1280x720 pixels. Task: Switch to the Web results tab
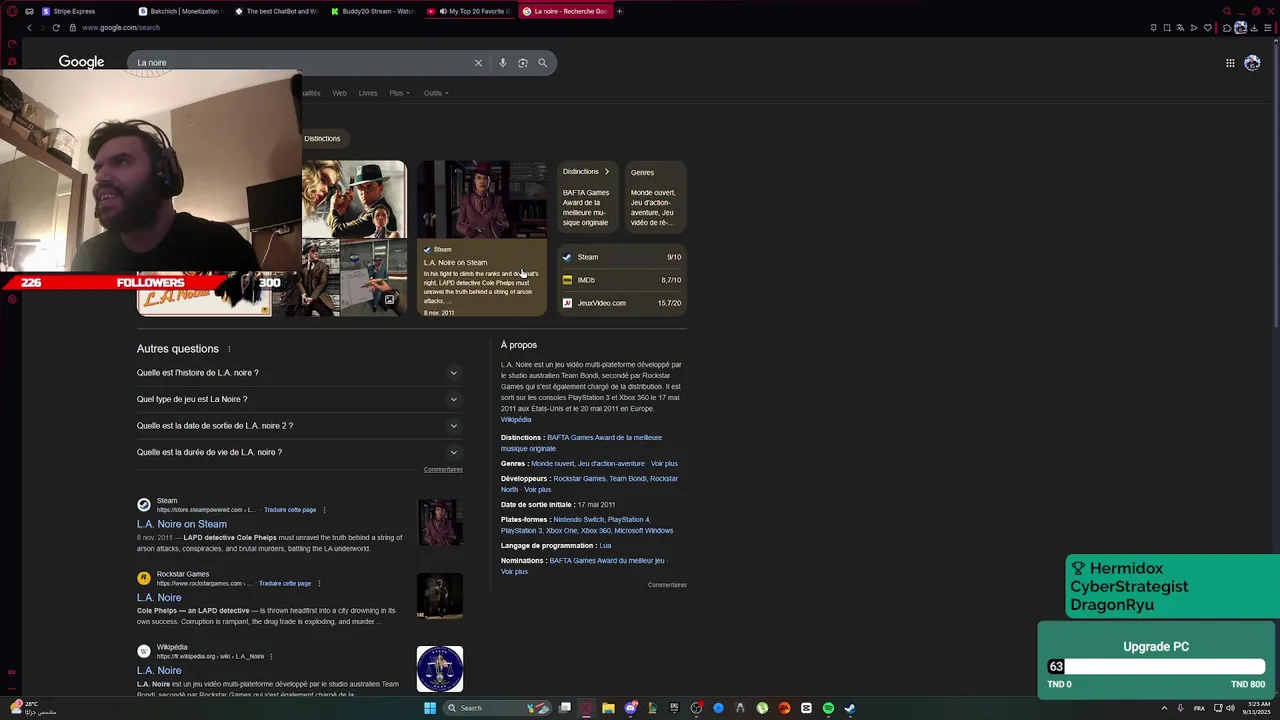tap(339, 93)
